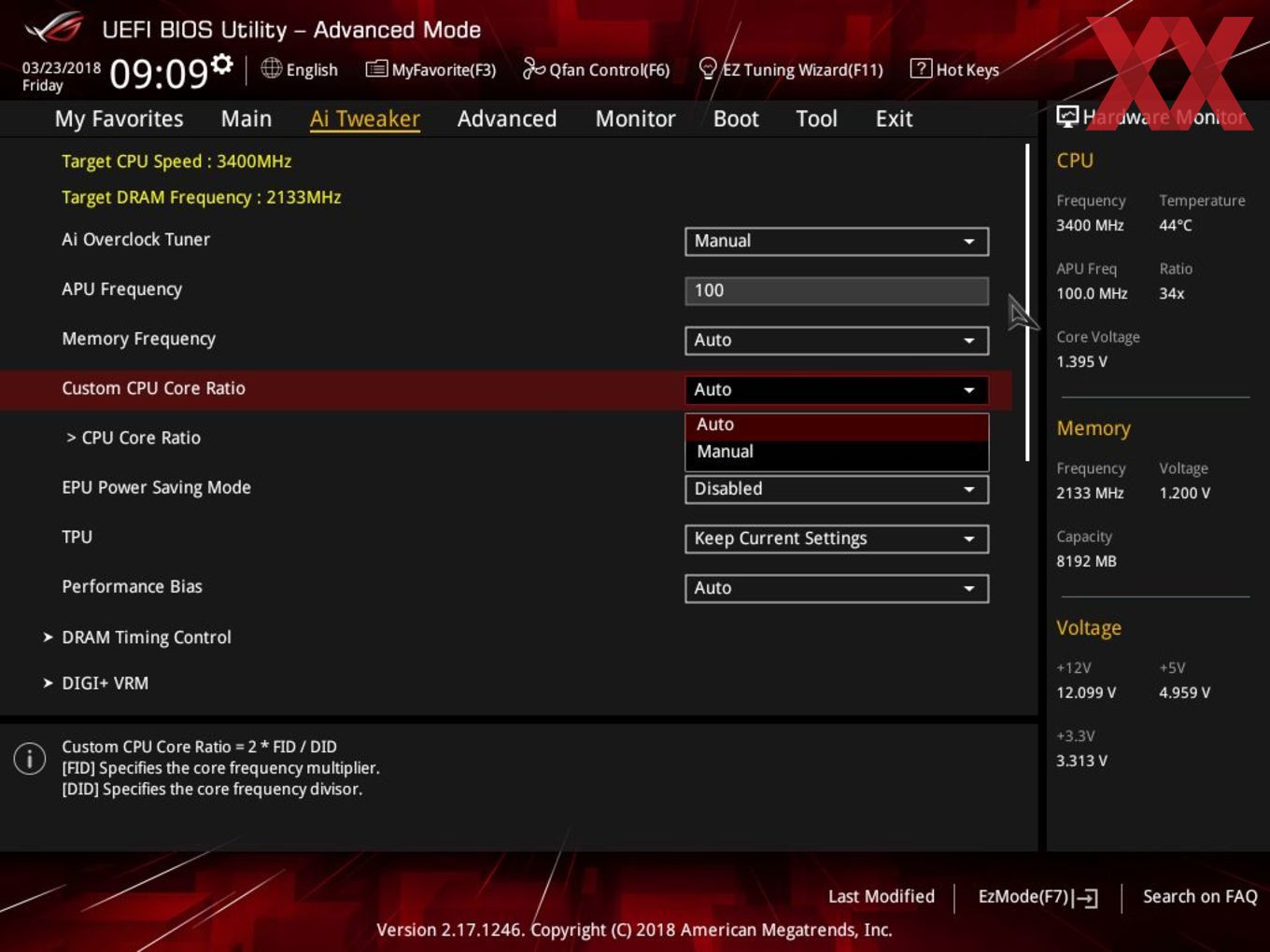Open the EPU Power Saving Mode dropdown

tap(837, 489)
